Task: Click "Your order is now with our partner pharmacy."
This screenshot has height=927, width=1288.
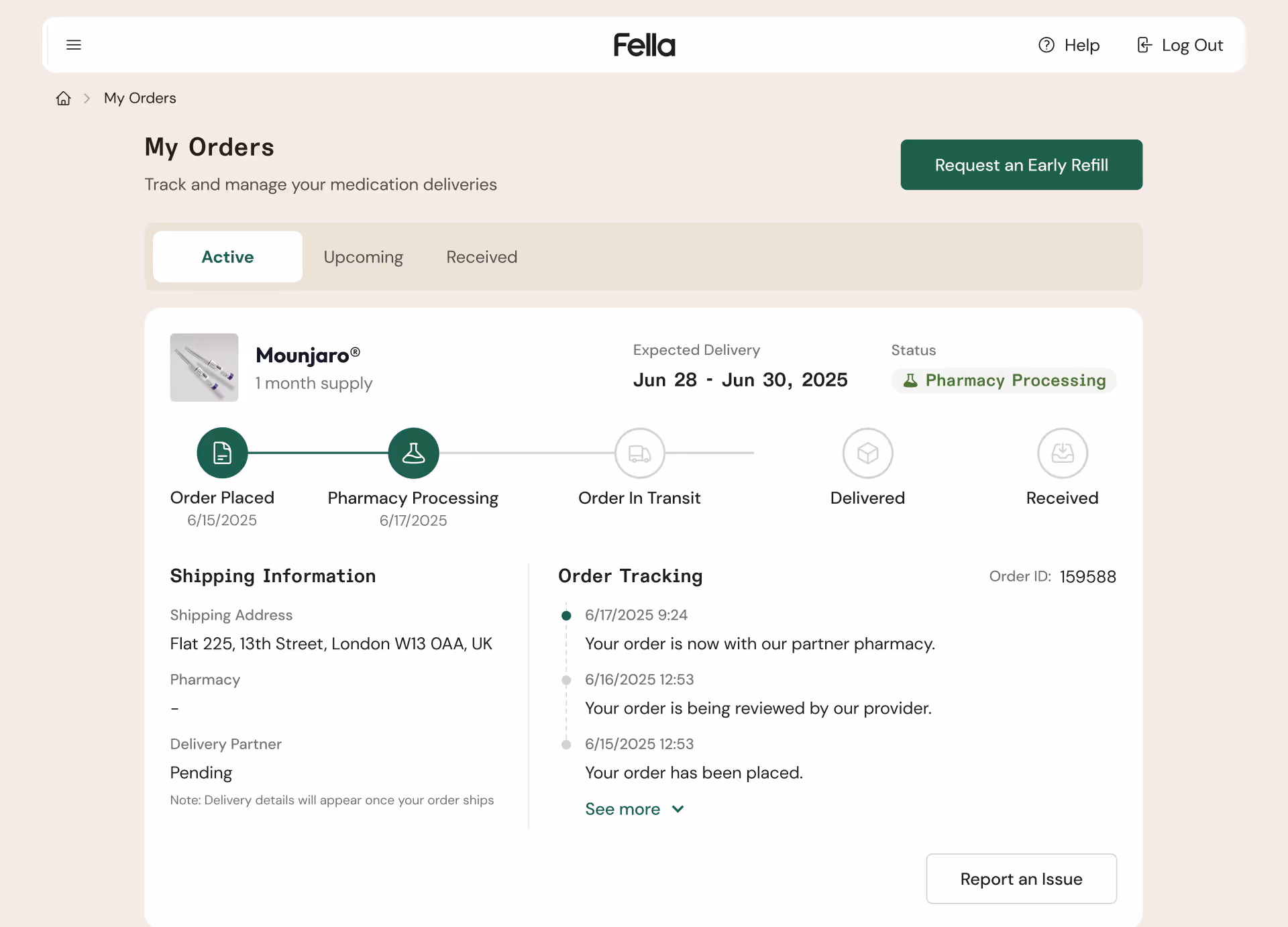Action: [760, 644]
